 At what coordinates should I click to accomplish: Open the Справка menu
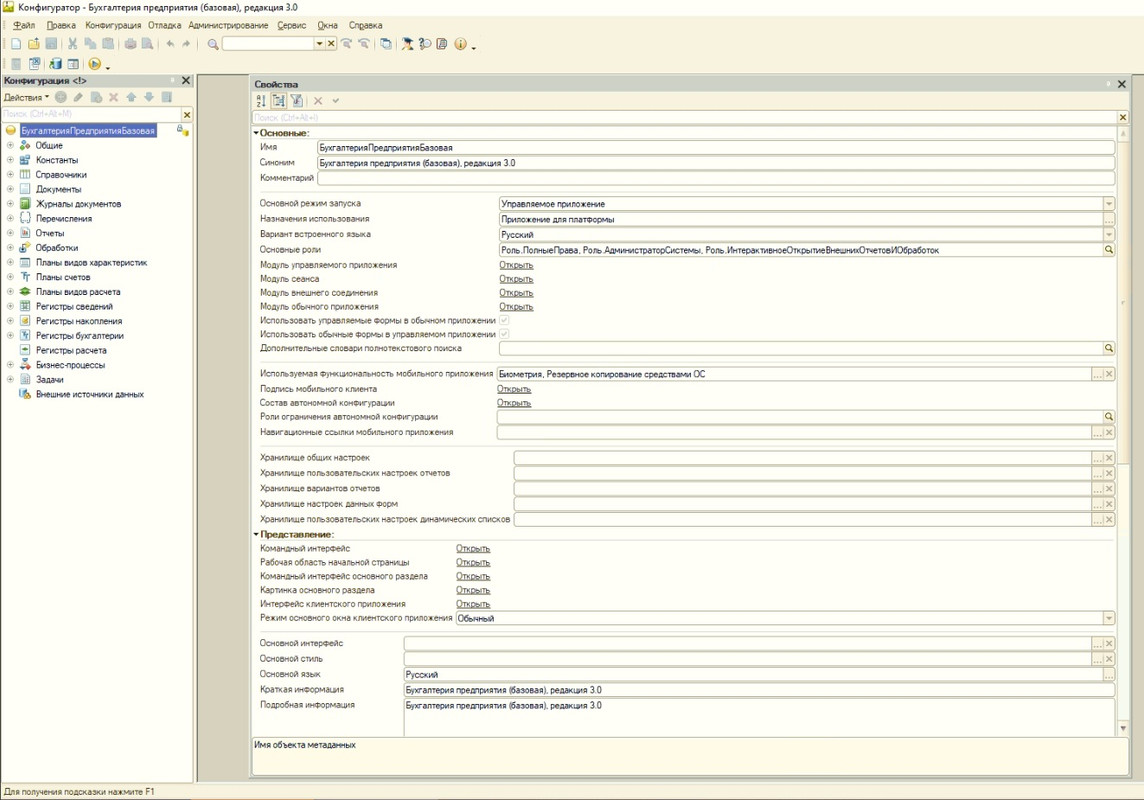[366, 26]
